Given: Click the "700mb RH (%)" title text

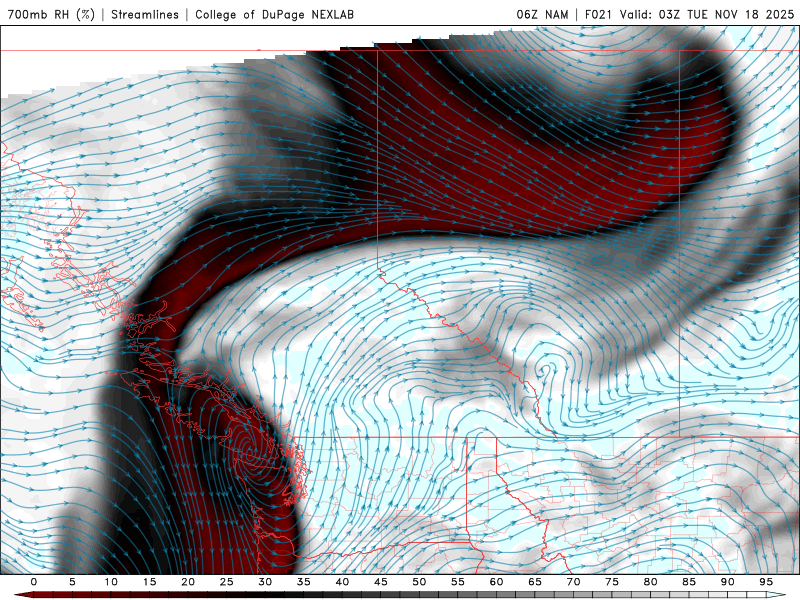Looking at the screenshot, I should point(51,14).
